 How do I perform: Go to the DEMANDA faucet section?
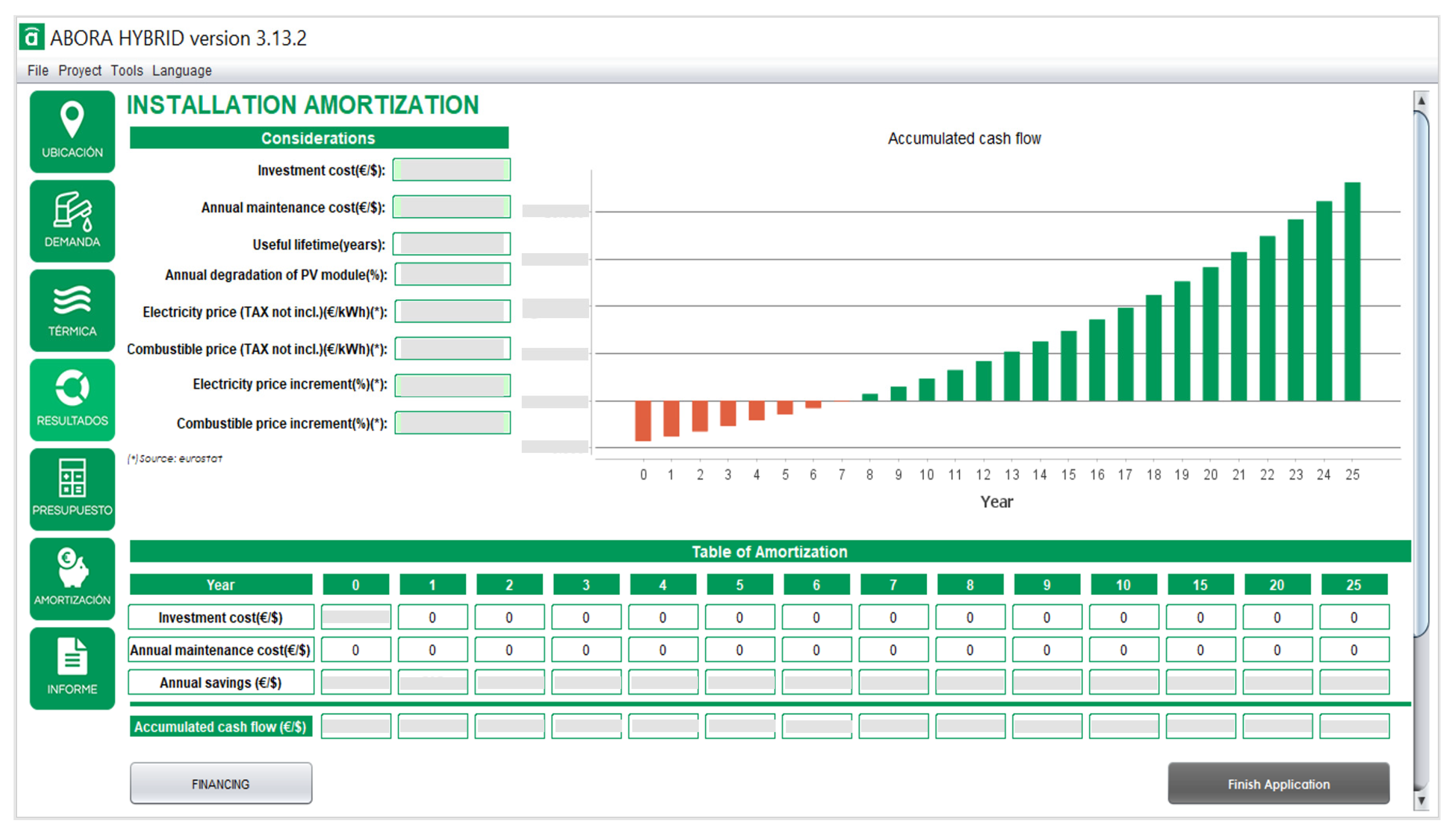tap(72, 221)
